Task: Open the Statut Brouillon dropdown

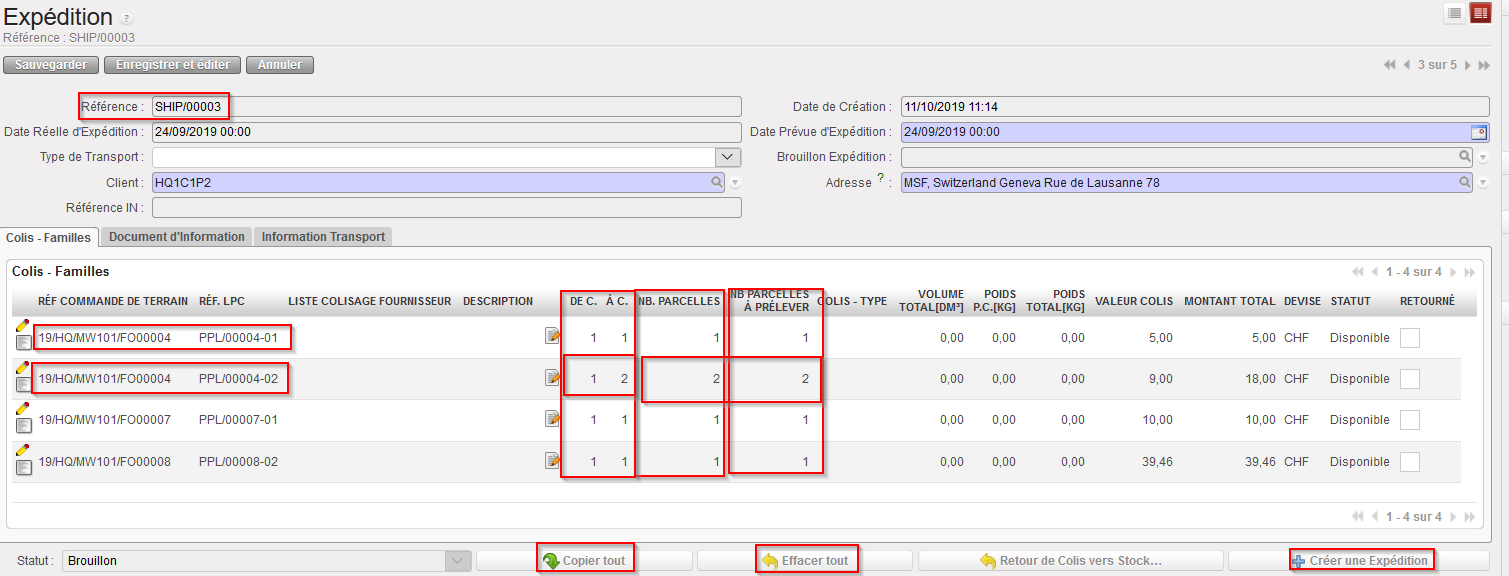Action: (x=457, y=561)
